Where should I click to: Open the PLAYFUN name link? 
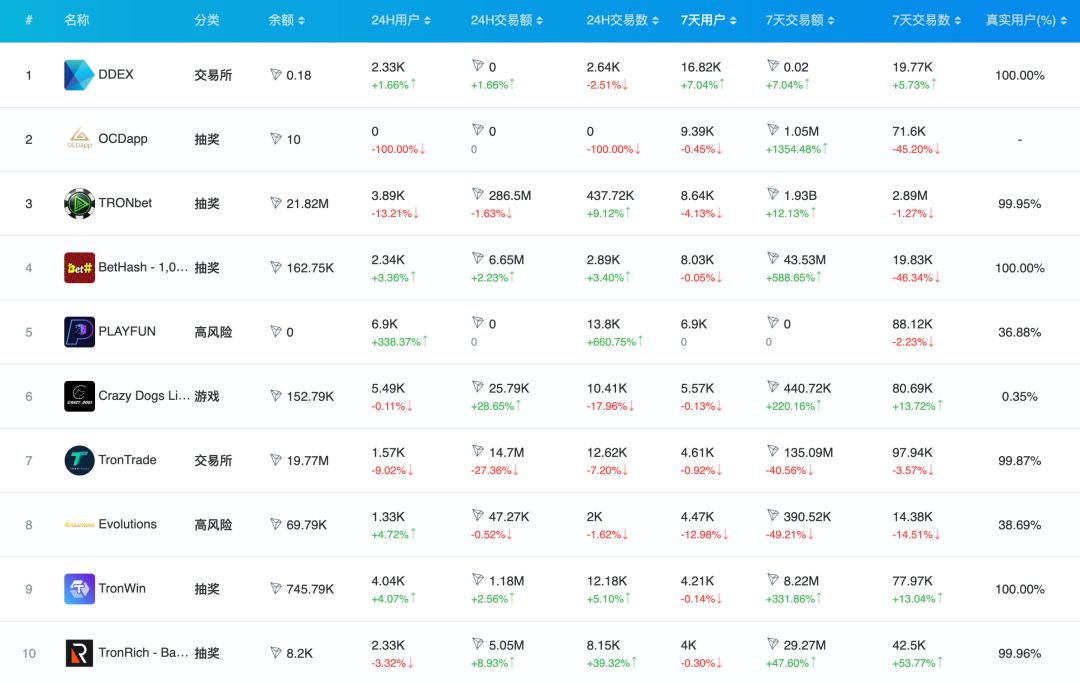(127, 331)
